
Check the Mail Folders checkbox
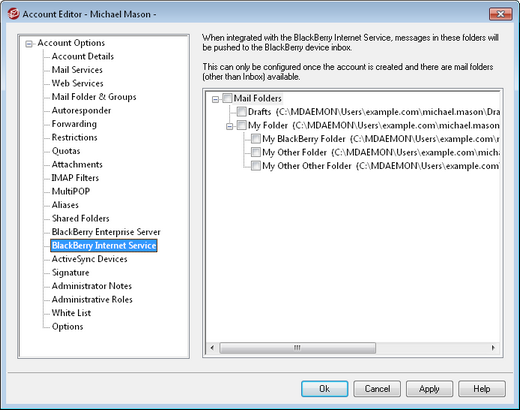click(227, 98)
